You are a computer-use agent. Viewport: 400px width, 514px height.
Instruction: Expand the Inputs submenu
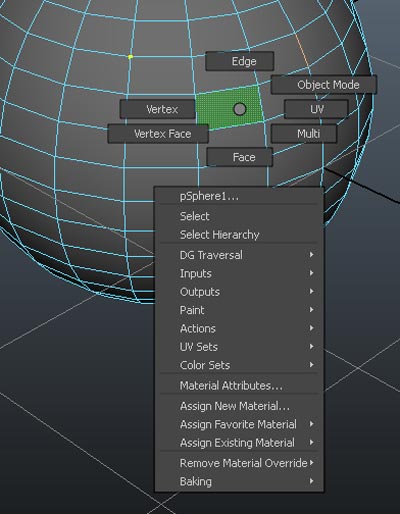coord(239,273)
